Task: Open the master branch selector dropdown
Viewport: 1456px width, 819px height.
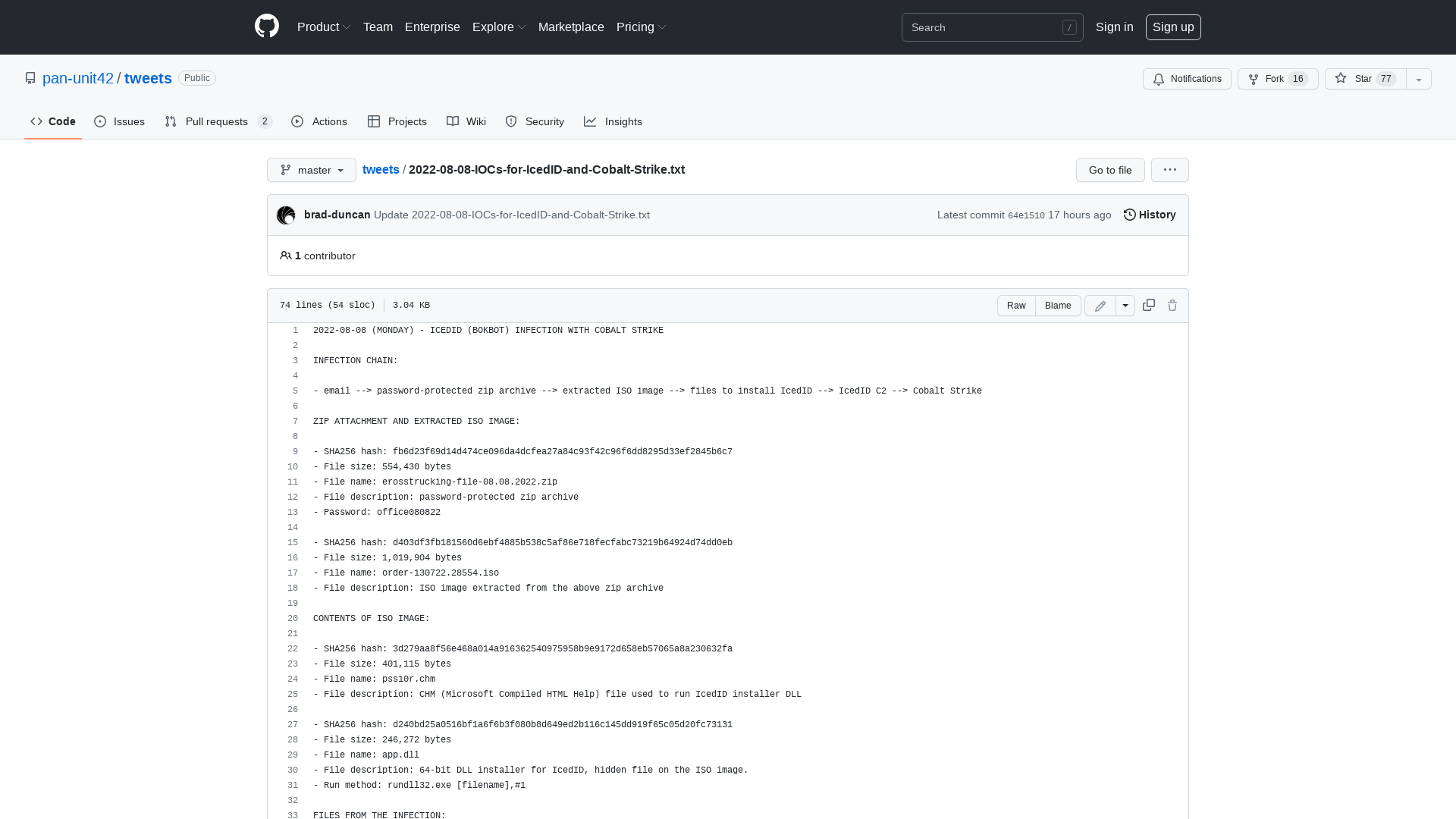Action: pos(312,170)
